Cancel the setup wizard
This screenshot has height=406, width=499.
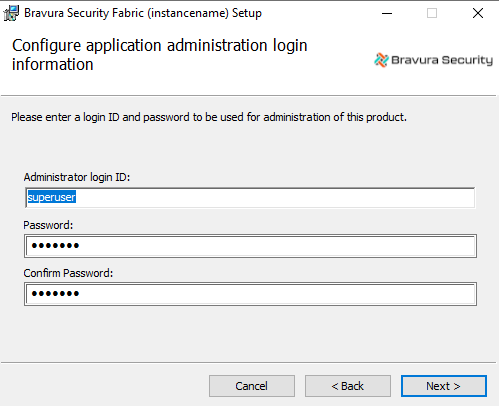(252, 386)
